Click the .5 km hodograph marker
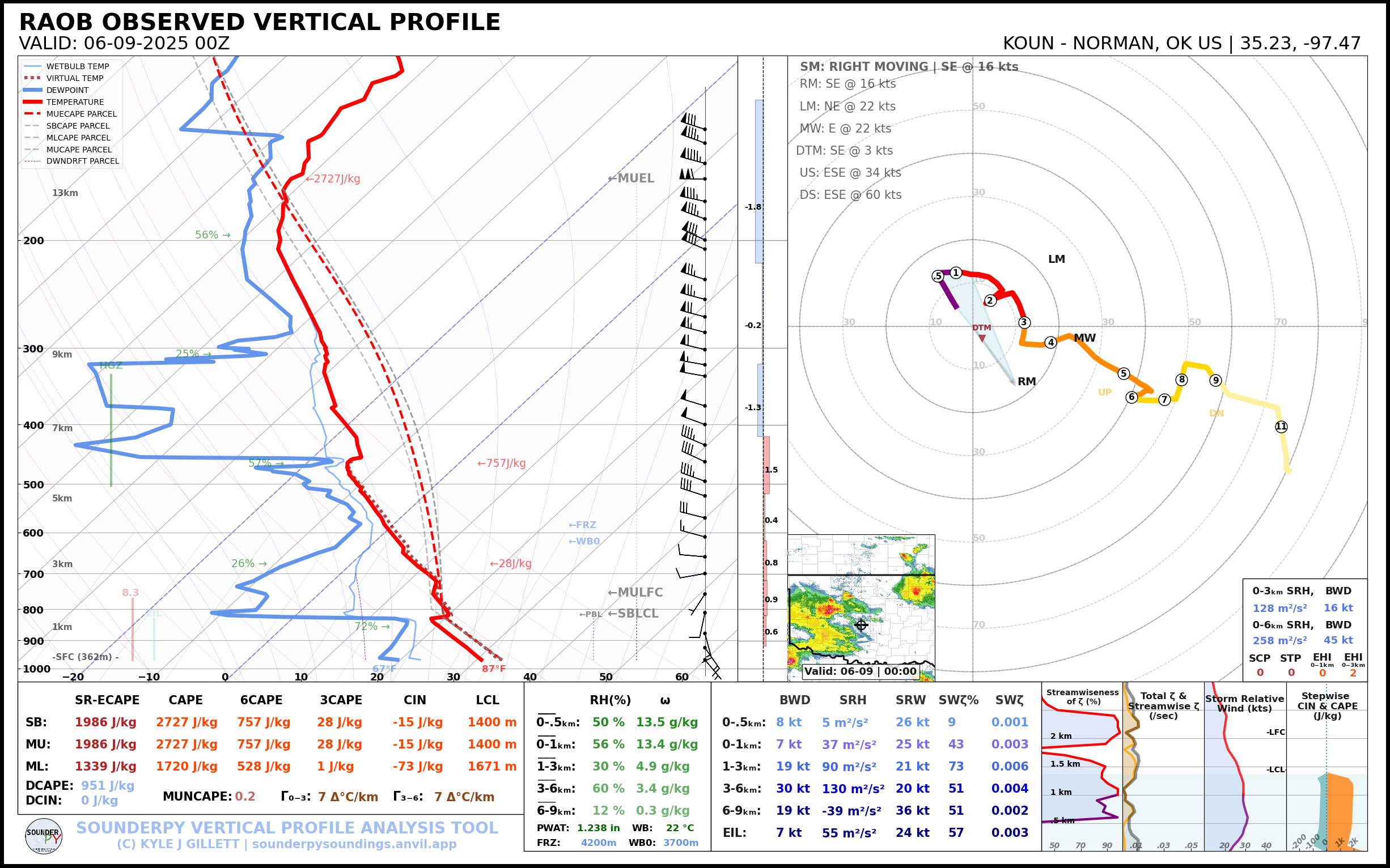This screenshot has width=1390, height=868. click(x=938, y=276)
